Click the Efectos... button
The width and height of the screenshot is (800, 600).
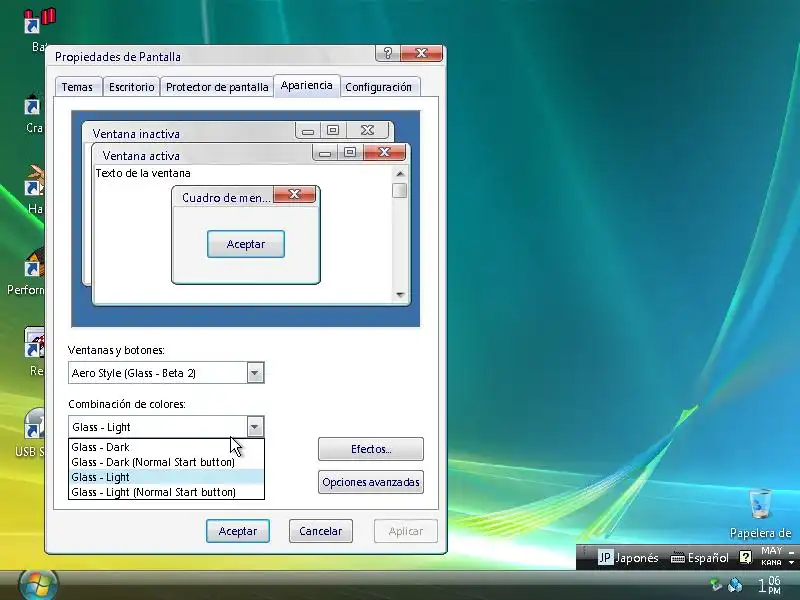pos(371,449)
